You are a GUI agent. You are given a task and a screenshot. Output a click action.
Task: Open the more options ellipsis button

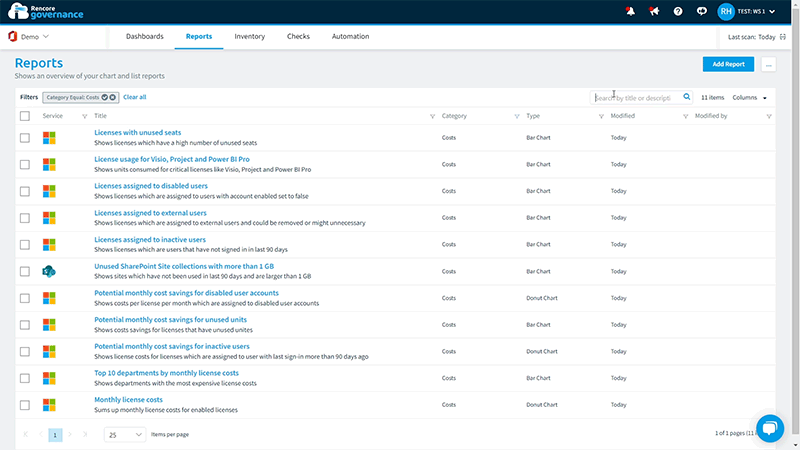768,64
